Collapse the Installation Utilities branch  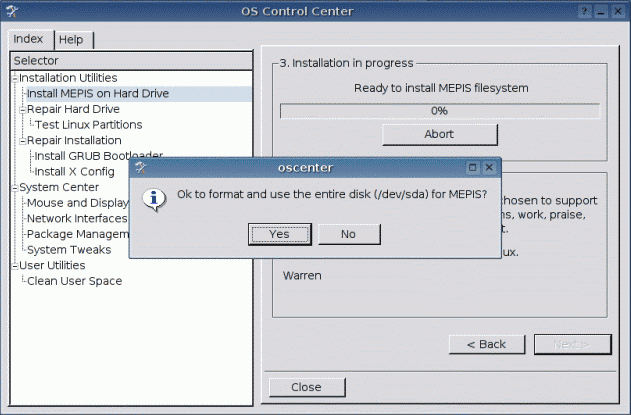coord(15,78)
